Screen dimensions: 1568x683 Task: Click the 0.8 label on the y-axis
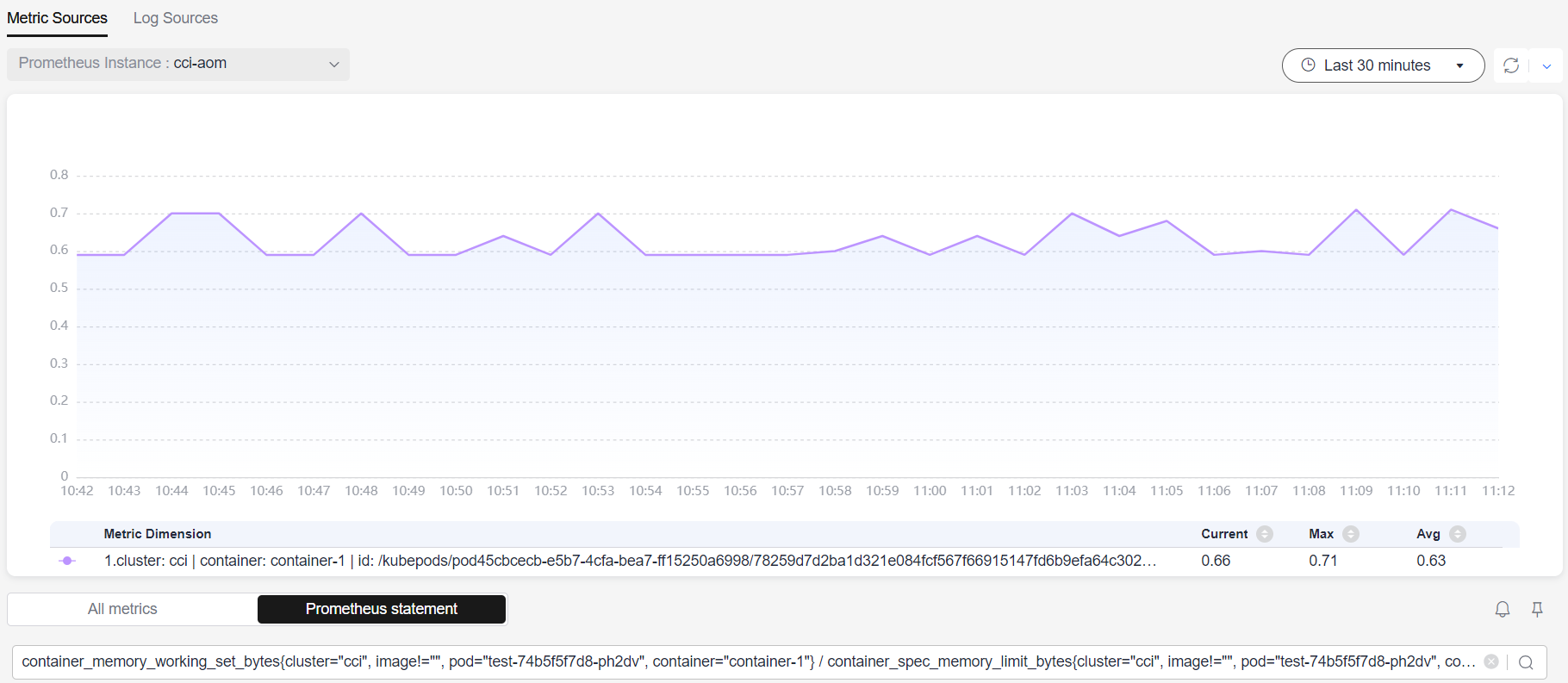coord(59,175)
